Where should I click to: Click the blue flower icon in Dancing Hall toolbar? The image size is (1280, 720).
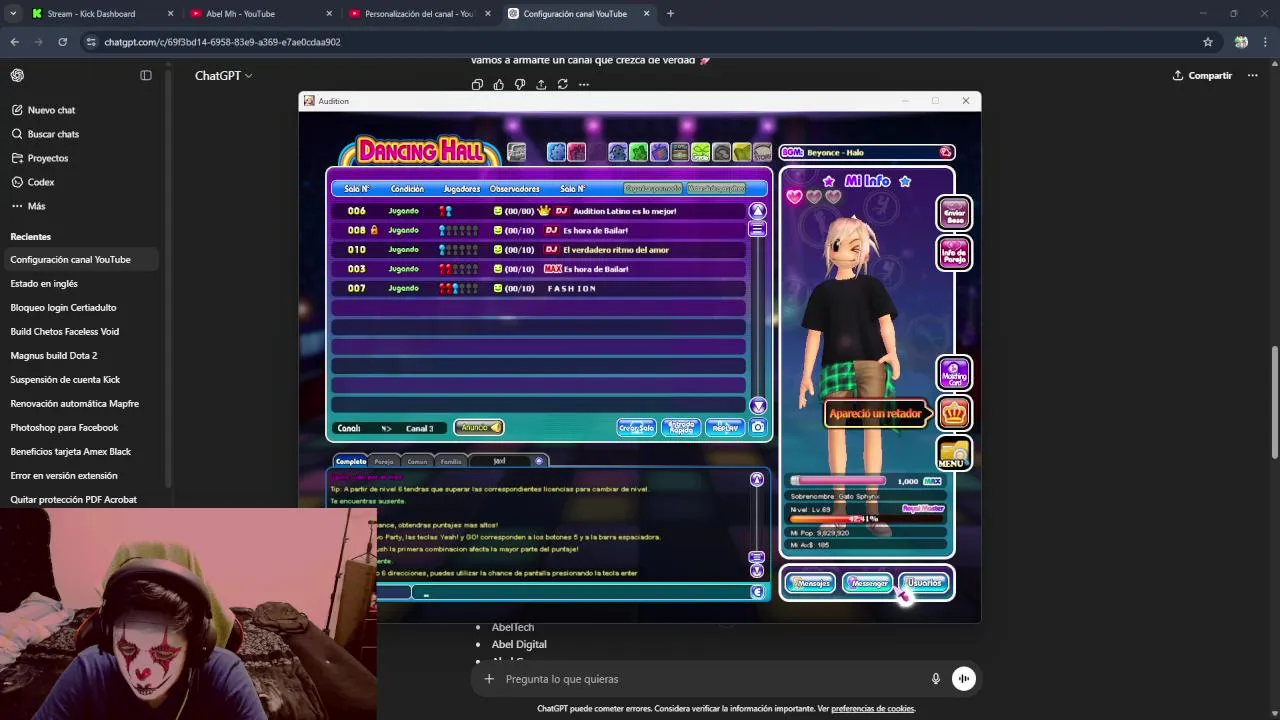[x=556, y=152]
